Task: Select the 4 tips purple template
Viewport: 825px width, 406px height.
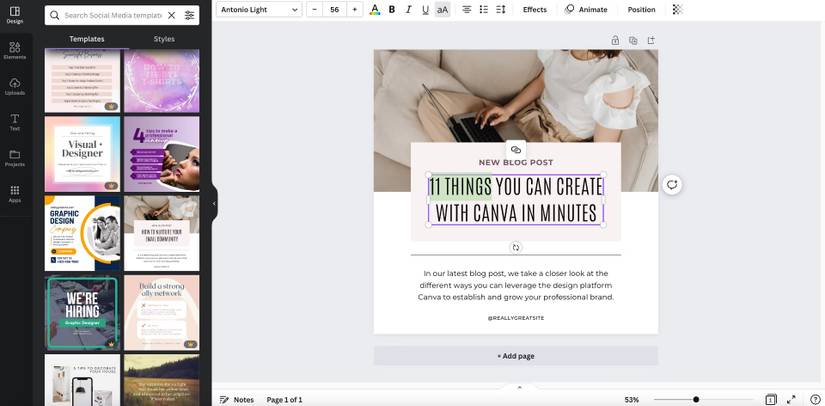Action: 162,154
